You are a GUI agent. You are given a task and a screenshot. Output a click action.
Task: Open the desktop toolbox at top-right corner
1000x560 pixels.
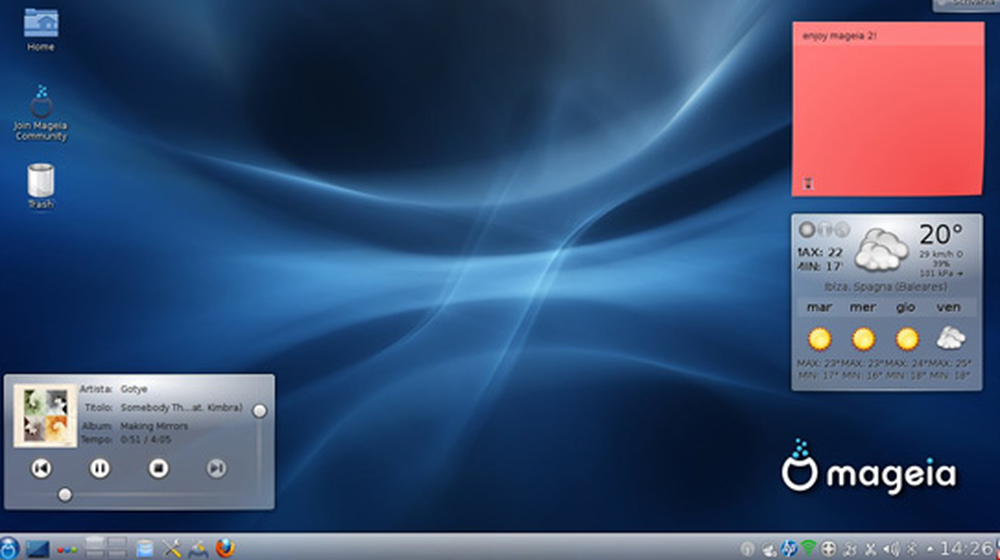coord(966,5)
